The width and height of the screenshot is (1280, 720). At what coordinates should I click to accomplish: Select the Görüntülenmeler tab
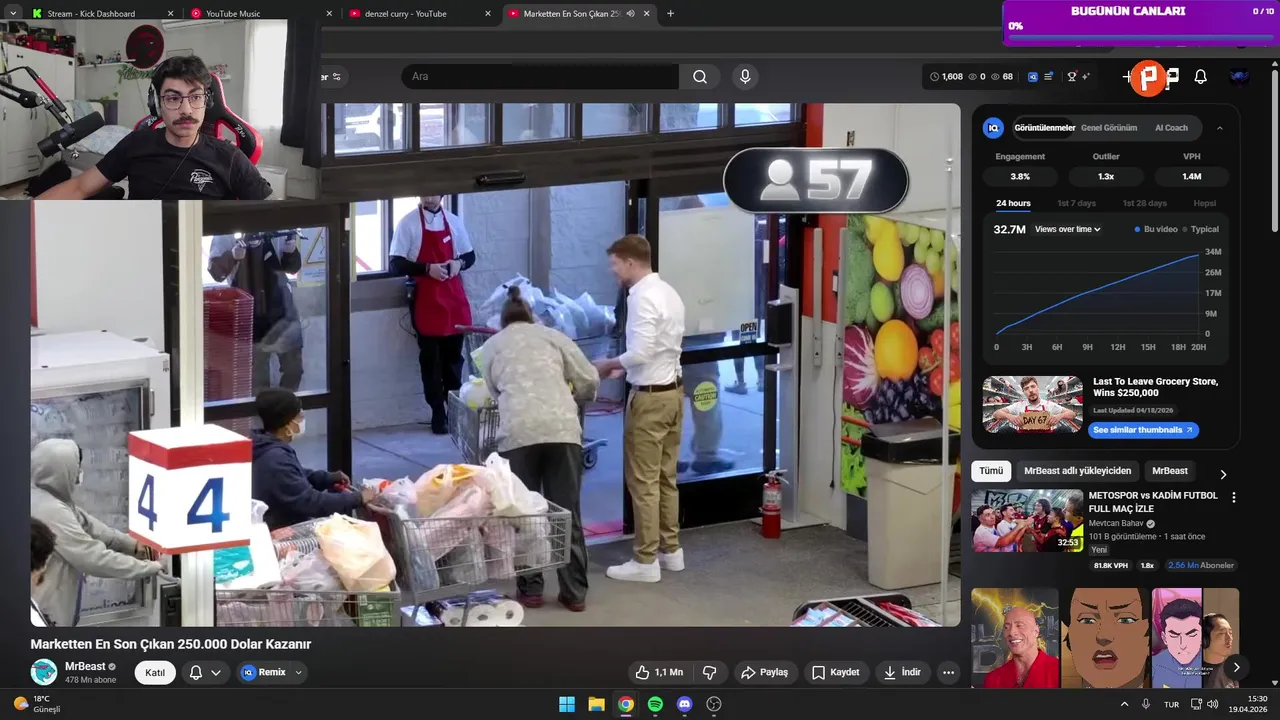[1044, 128]
